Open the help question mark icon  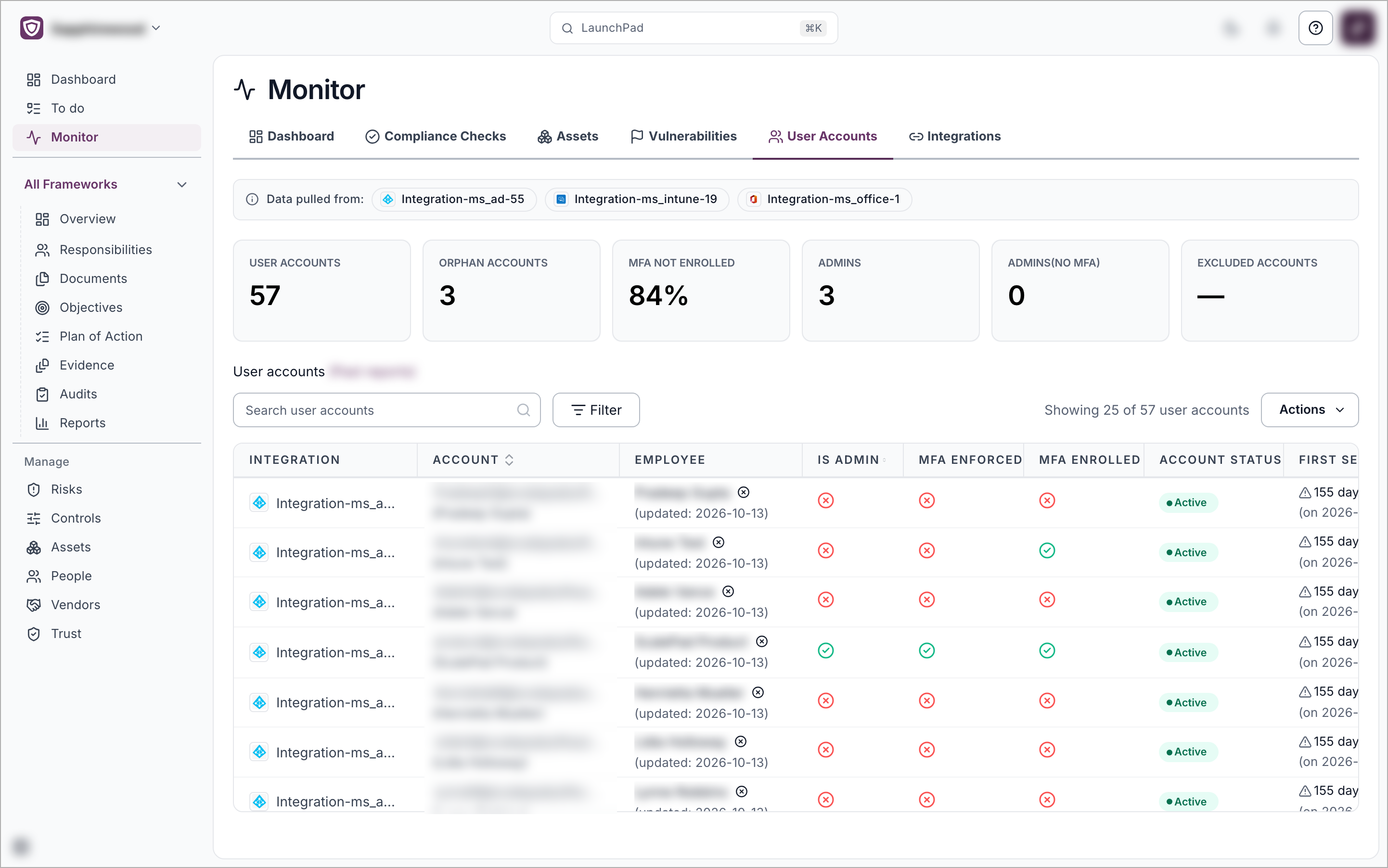(1315, 28)
